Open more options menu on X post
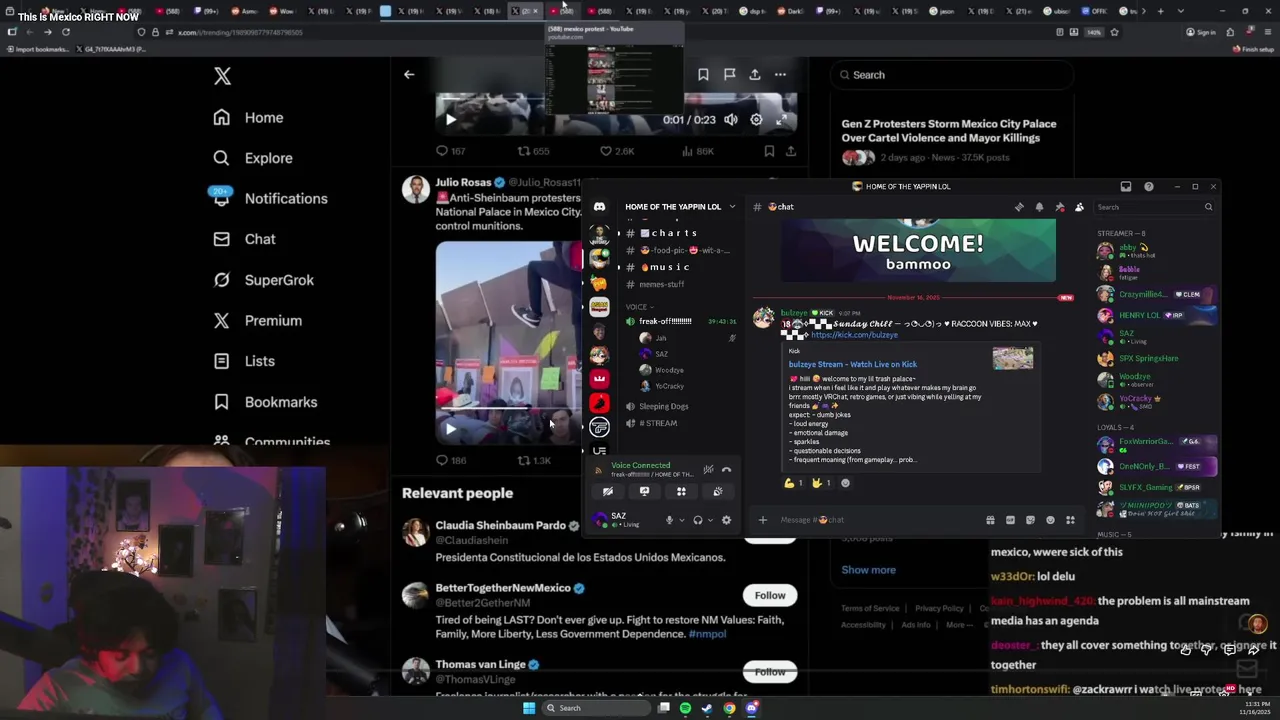 click(780, 74)
